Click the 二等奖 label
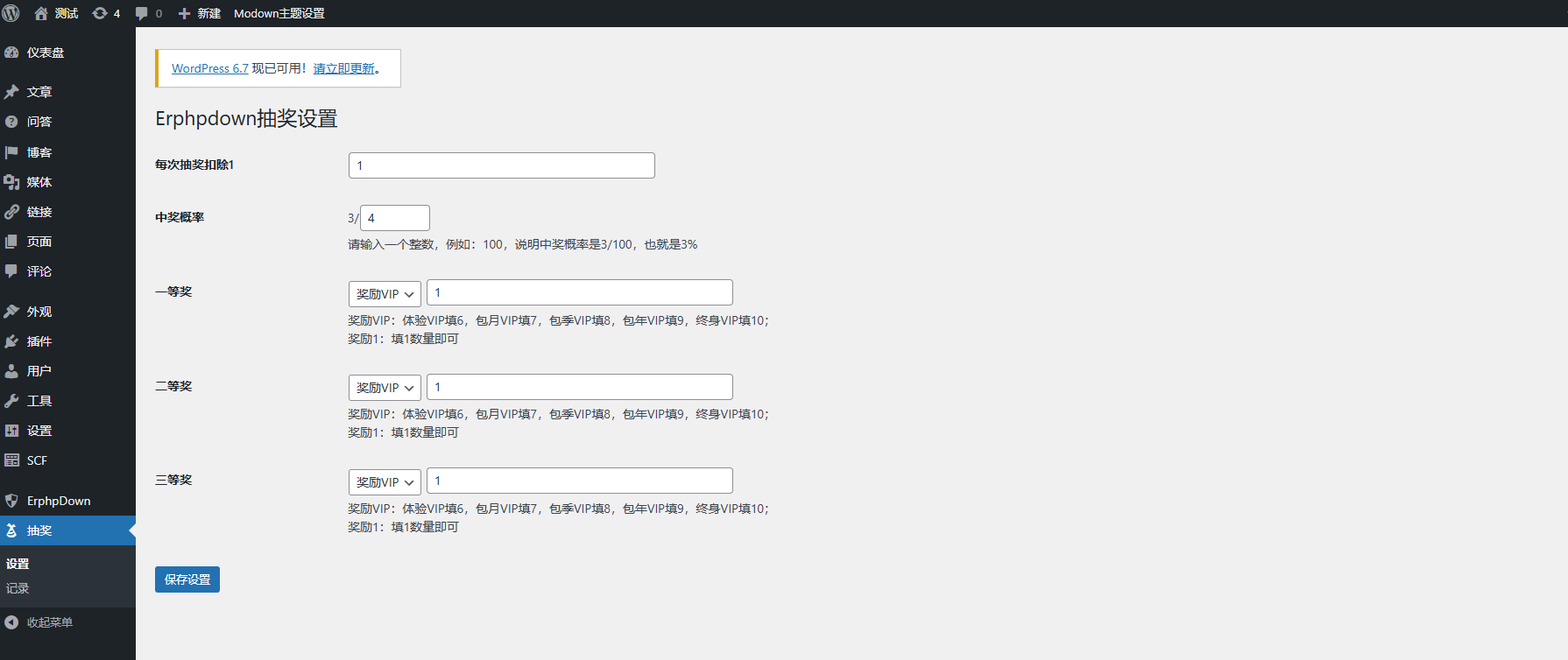Image resolution: width=1568 pixels, height=660 pixels. click(173, 386)
